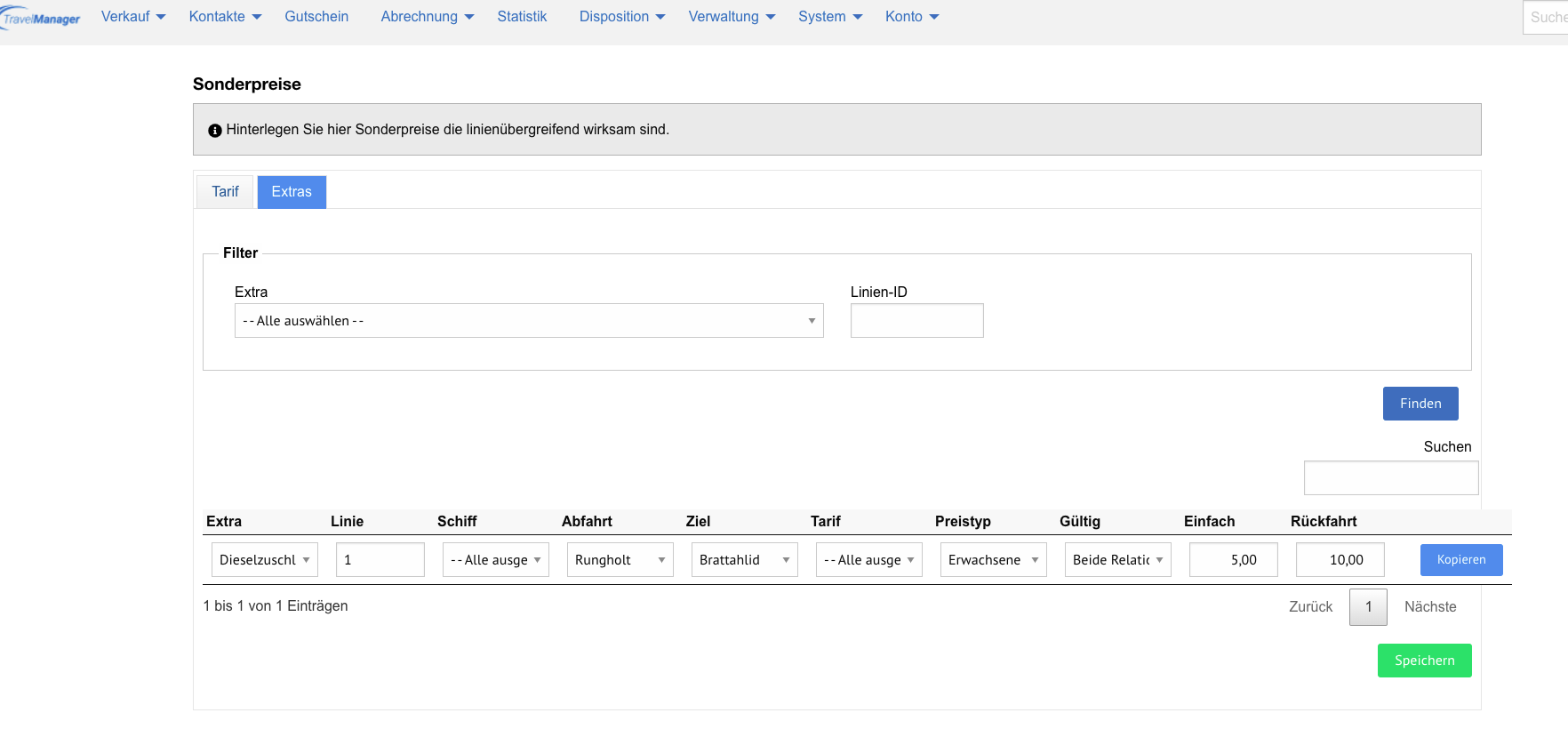Click the '1 bis 1 von 1 Einträgen' text

(276, 606)
